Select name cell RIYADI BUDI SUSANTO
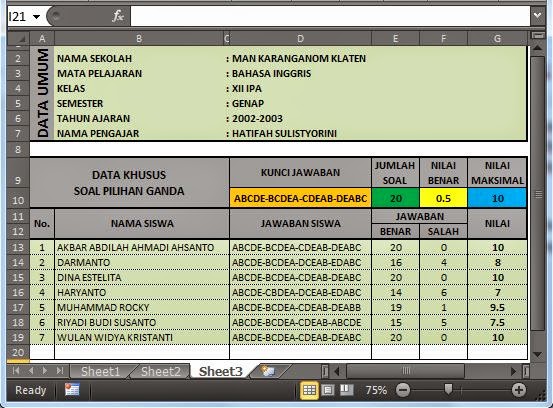 point(142,322)
